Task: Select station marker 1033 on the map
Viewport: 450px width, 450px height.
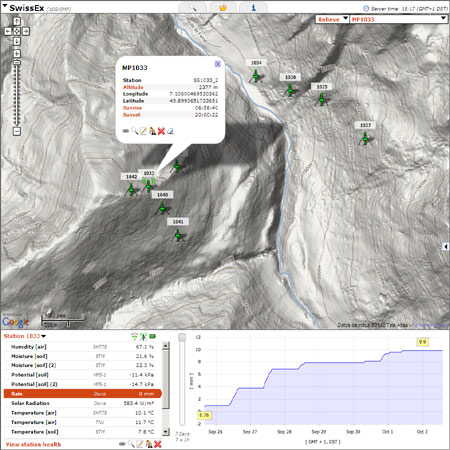Action: [x=148, y=185]
